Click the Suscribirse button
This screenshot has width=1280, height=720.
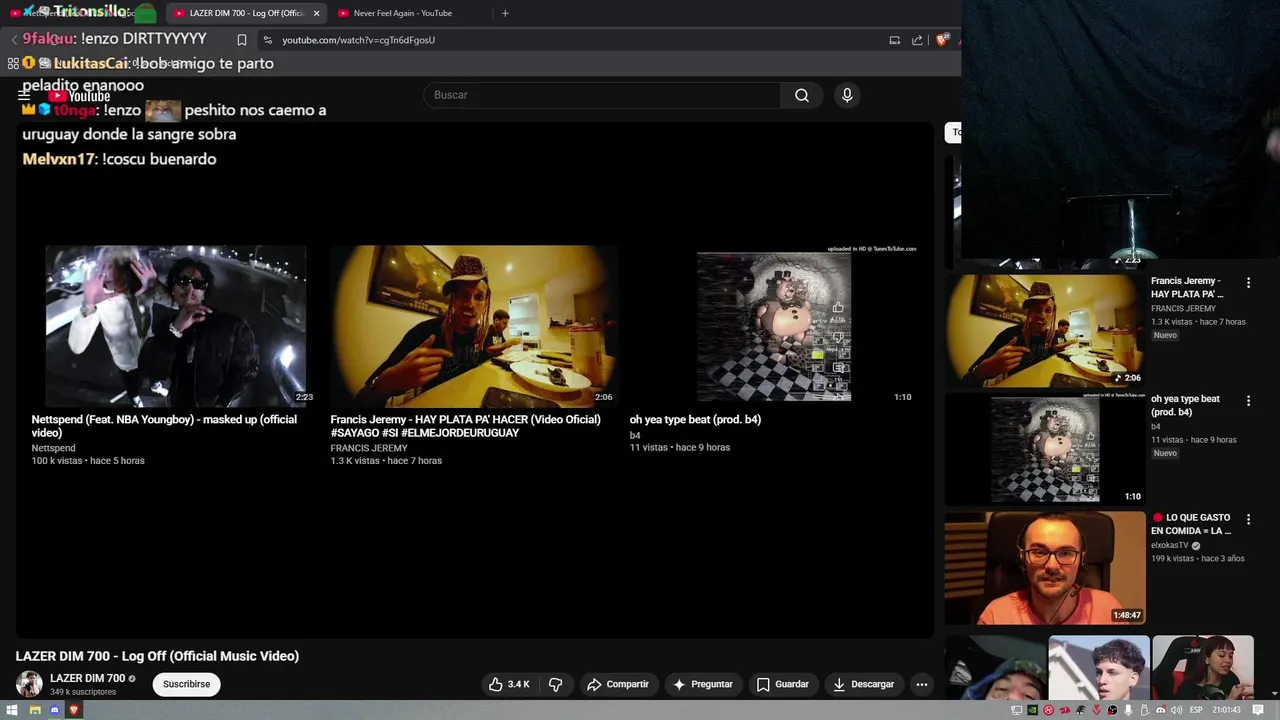[186, 684]
